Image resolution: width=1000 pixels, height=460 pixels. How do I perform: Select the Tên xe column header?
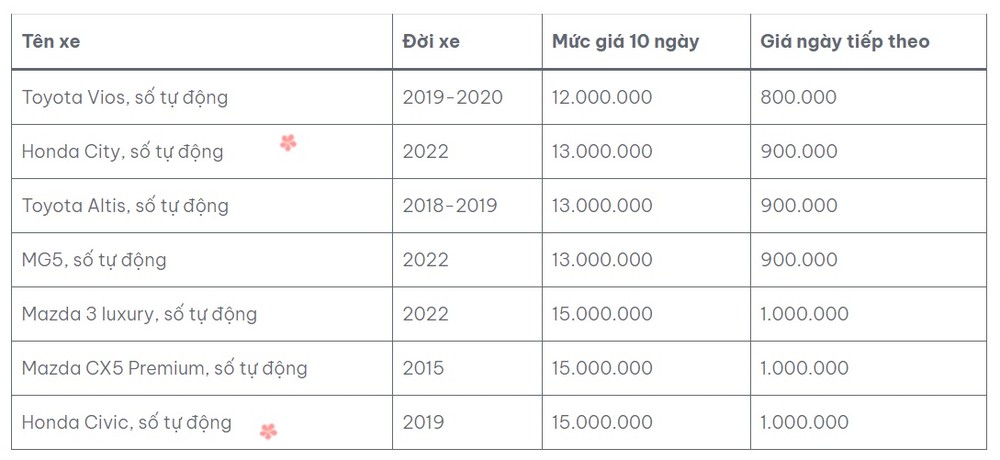pos(51,41)
